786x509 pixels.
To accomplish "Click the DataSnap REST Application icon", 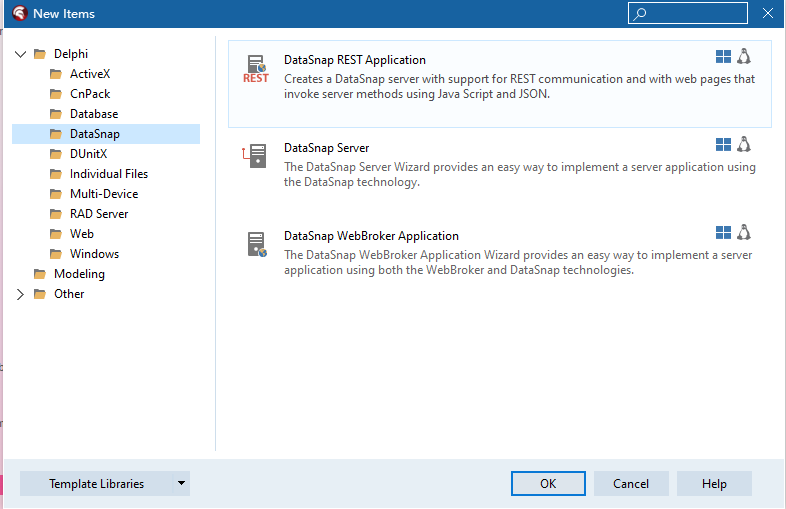I will pos(256,69).
